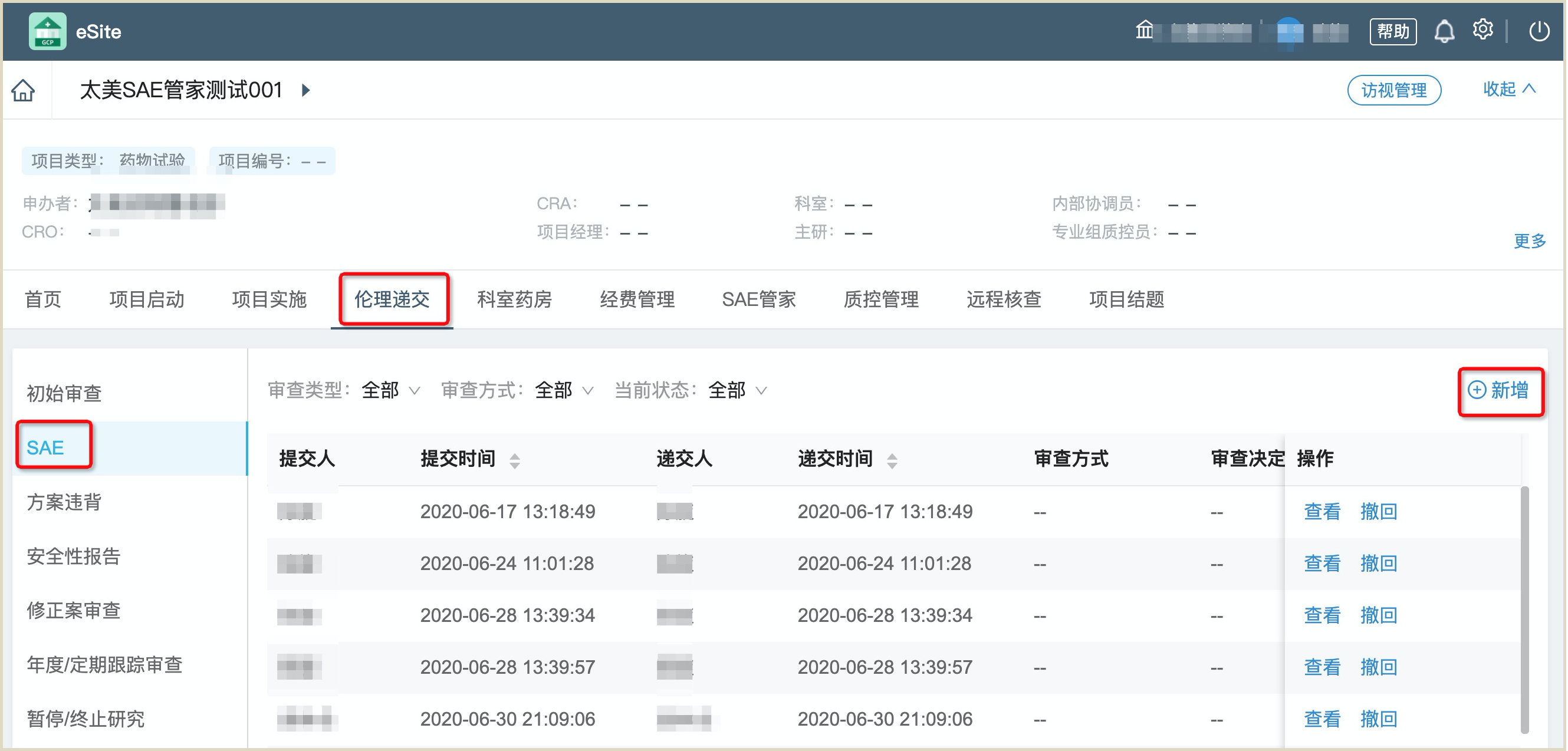Open 访视管理
Viewport: 1568px width, 751px height.
point(1394,90)
